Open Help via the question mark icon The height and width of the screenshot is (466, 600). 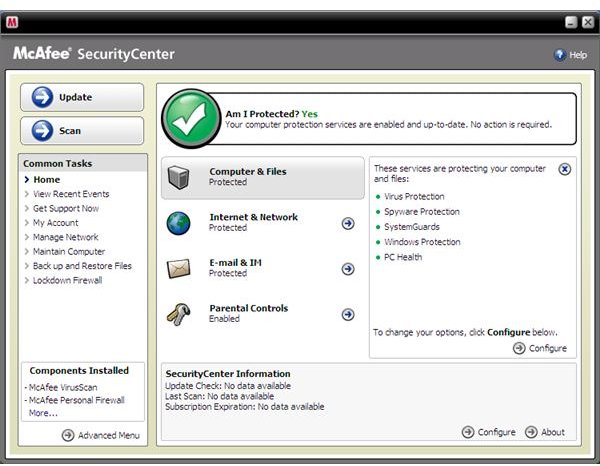click(x=560, y=55)
